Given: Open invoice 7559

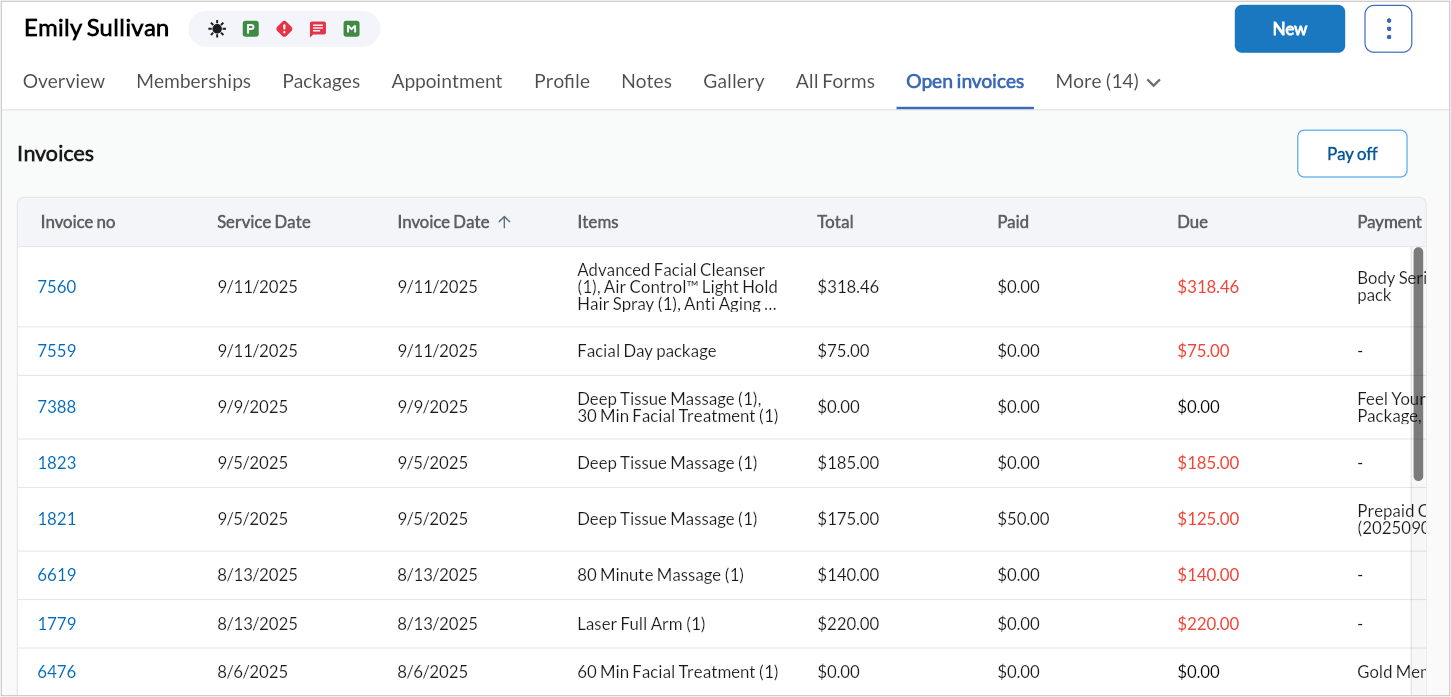Looking at the screenshot, I should [x=57, y=351].
